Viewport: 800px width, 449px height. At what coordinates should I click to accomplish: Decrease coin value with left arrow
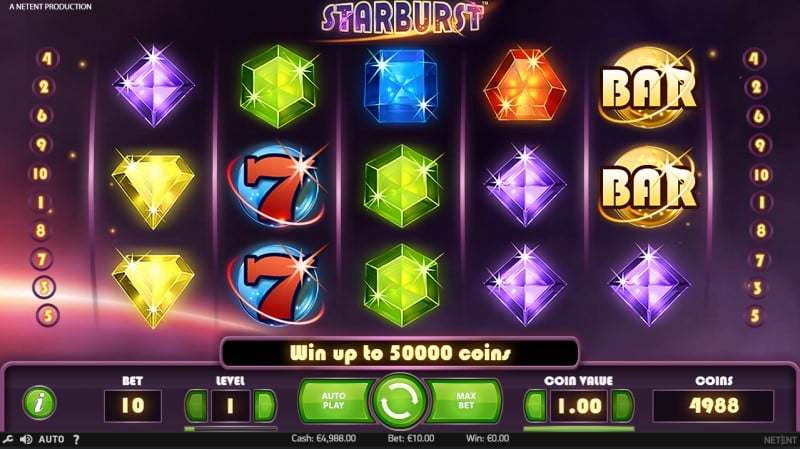pos(535,406)
